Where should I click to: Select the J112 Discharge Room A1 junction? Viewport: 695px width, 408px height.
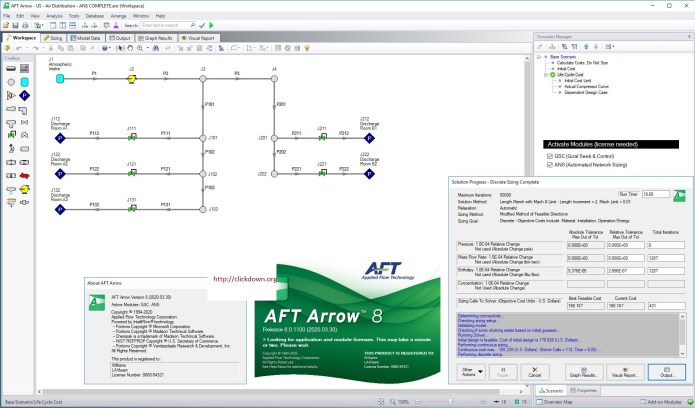point(60,138)
